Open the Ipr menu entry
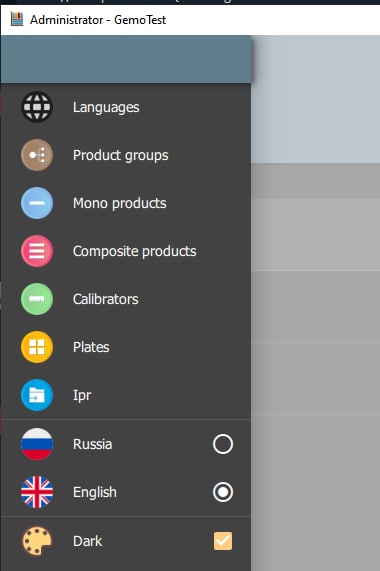 tap(126, 395)
